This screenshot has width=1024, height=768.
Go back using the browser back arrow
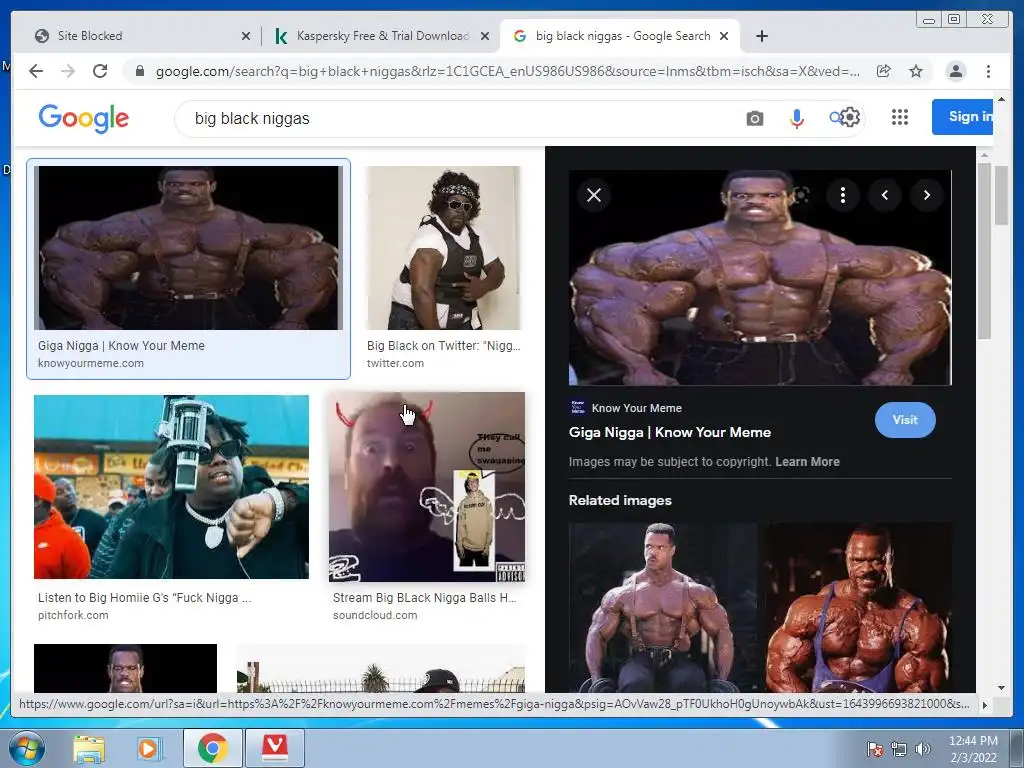(36, 71)
